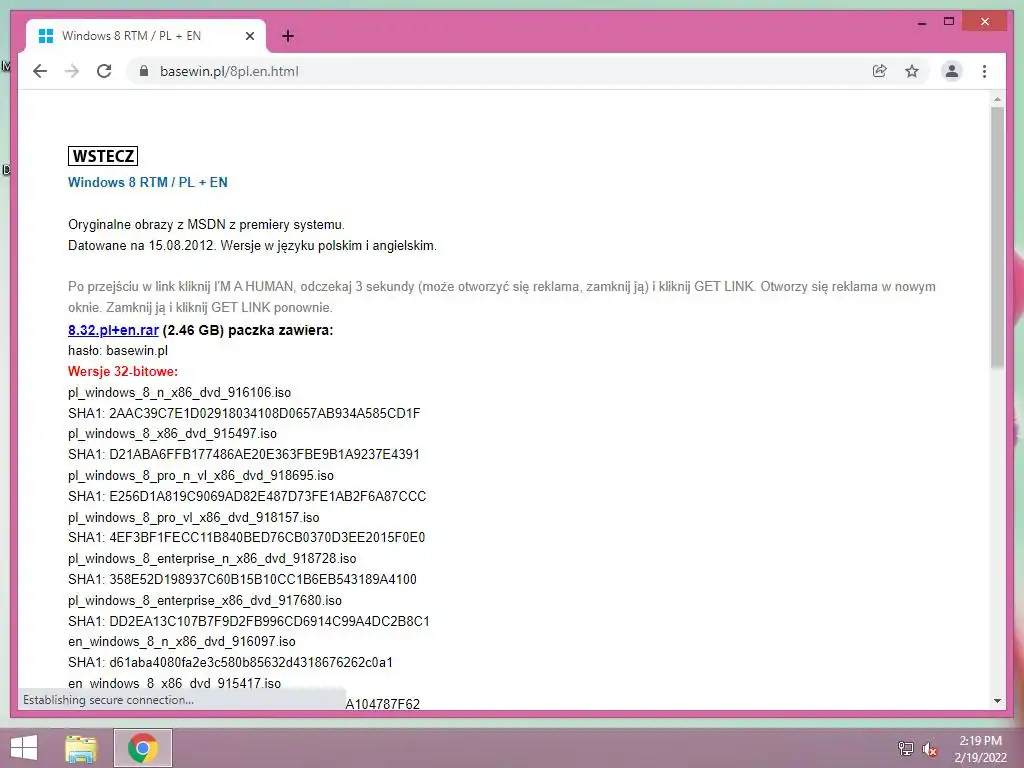Click the forward navigation arrow
Image resolution: width=1024 pixels, height=768 pixels.
coord(72,71)
